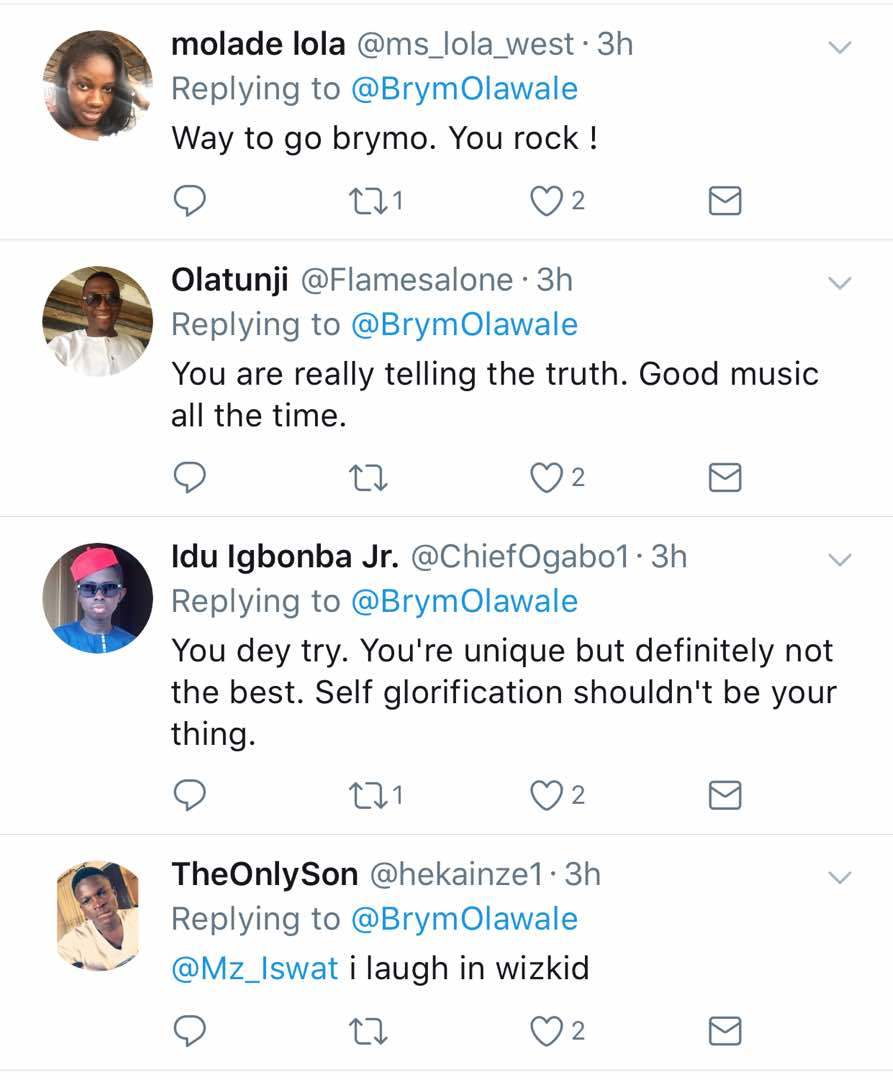Send molade lola's tweet via message

coord(724,202)
